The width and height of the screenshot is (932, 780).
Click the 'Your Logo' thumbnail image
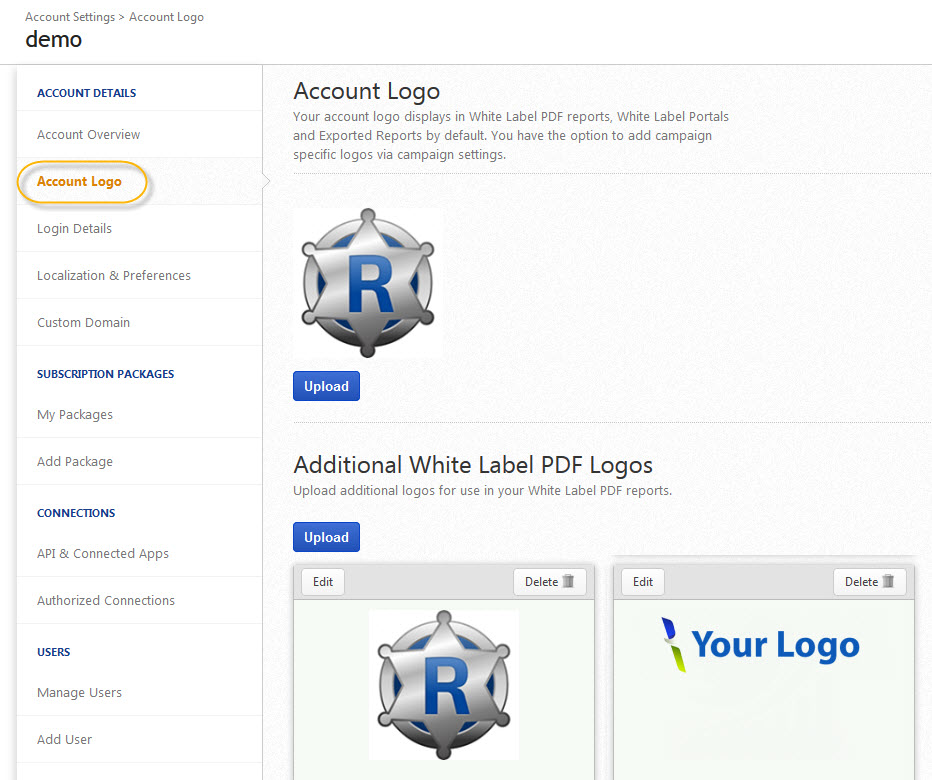(760, 645)
